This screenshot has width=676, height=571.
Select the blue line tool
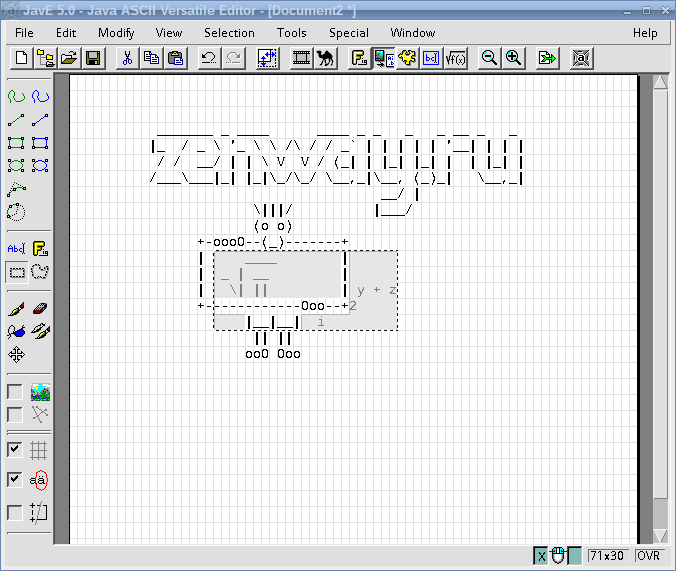point(40,120)
